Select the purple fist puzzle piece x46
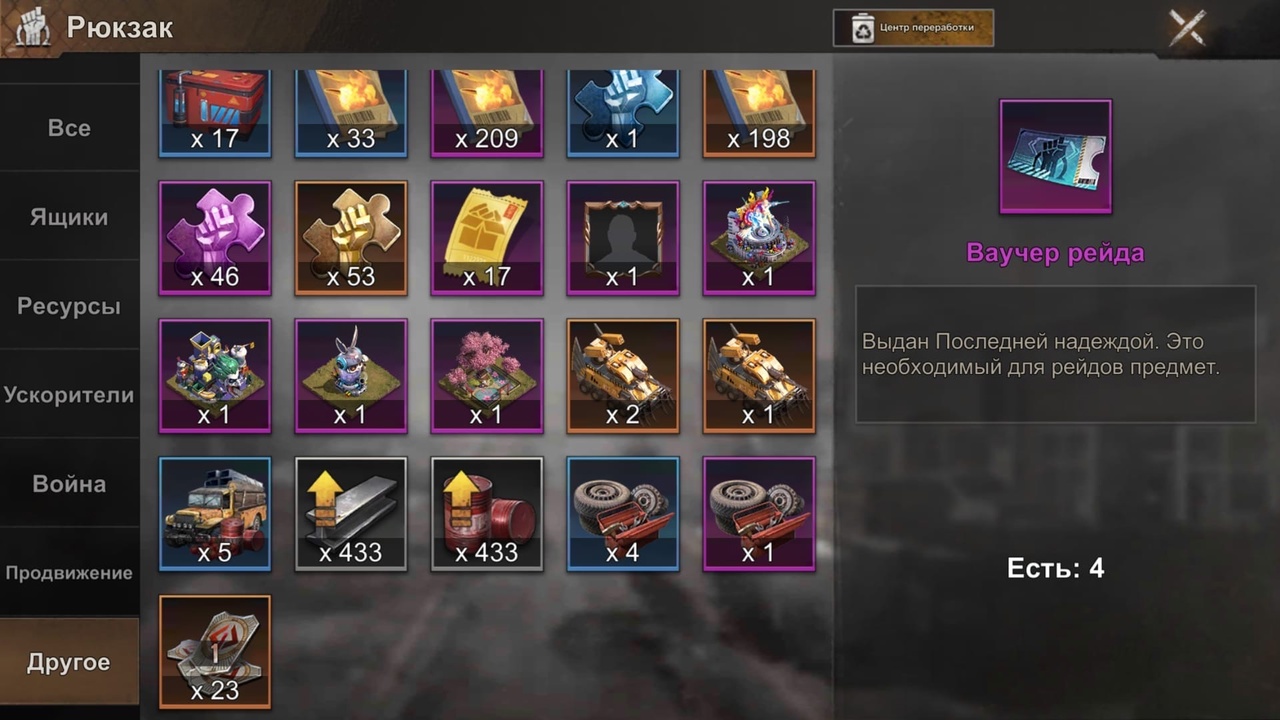The width and height of the screenshot is (1280, 720). 215,238
